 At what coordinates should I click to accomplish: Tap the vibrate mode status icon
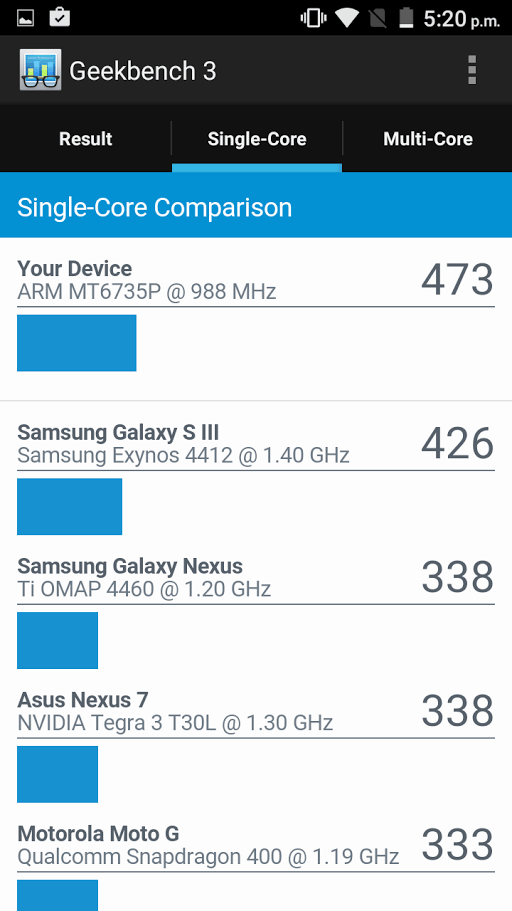tap(312, 18)
